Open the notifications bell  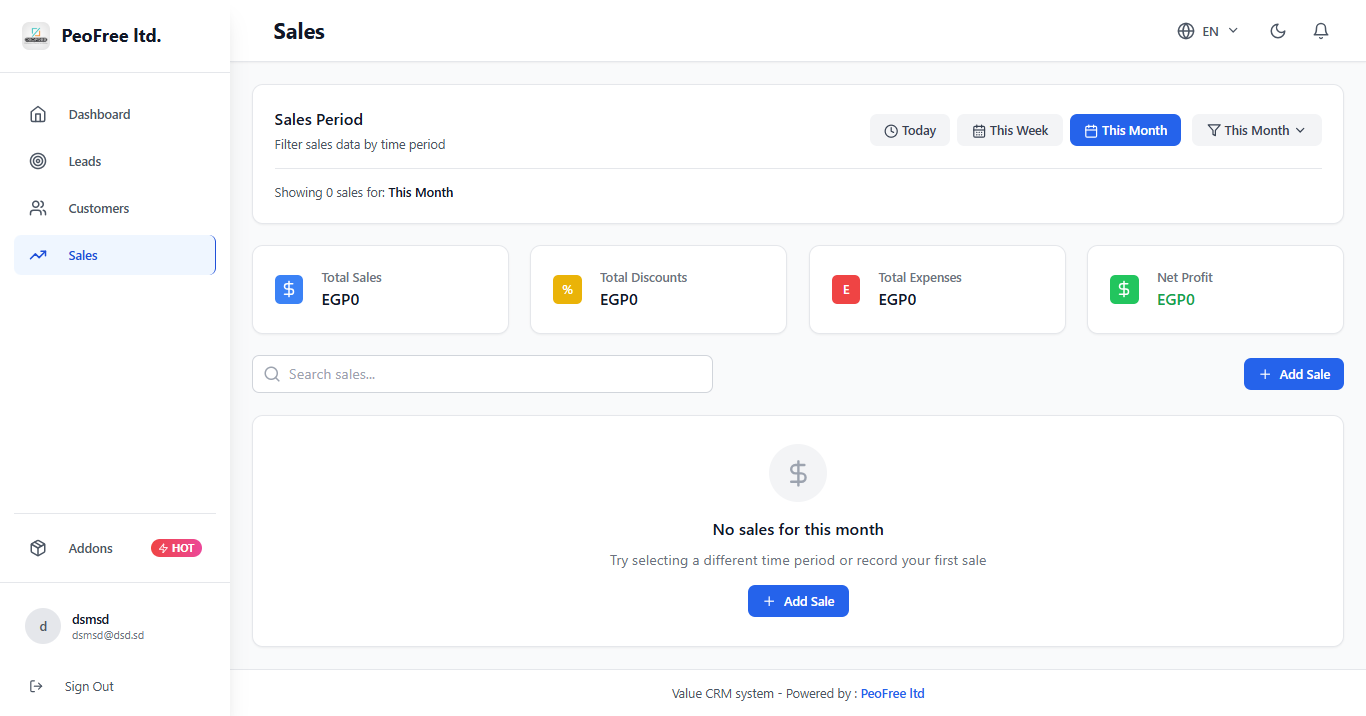pyautogui.click(x=1321, y=31)
